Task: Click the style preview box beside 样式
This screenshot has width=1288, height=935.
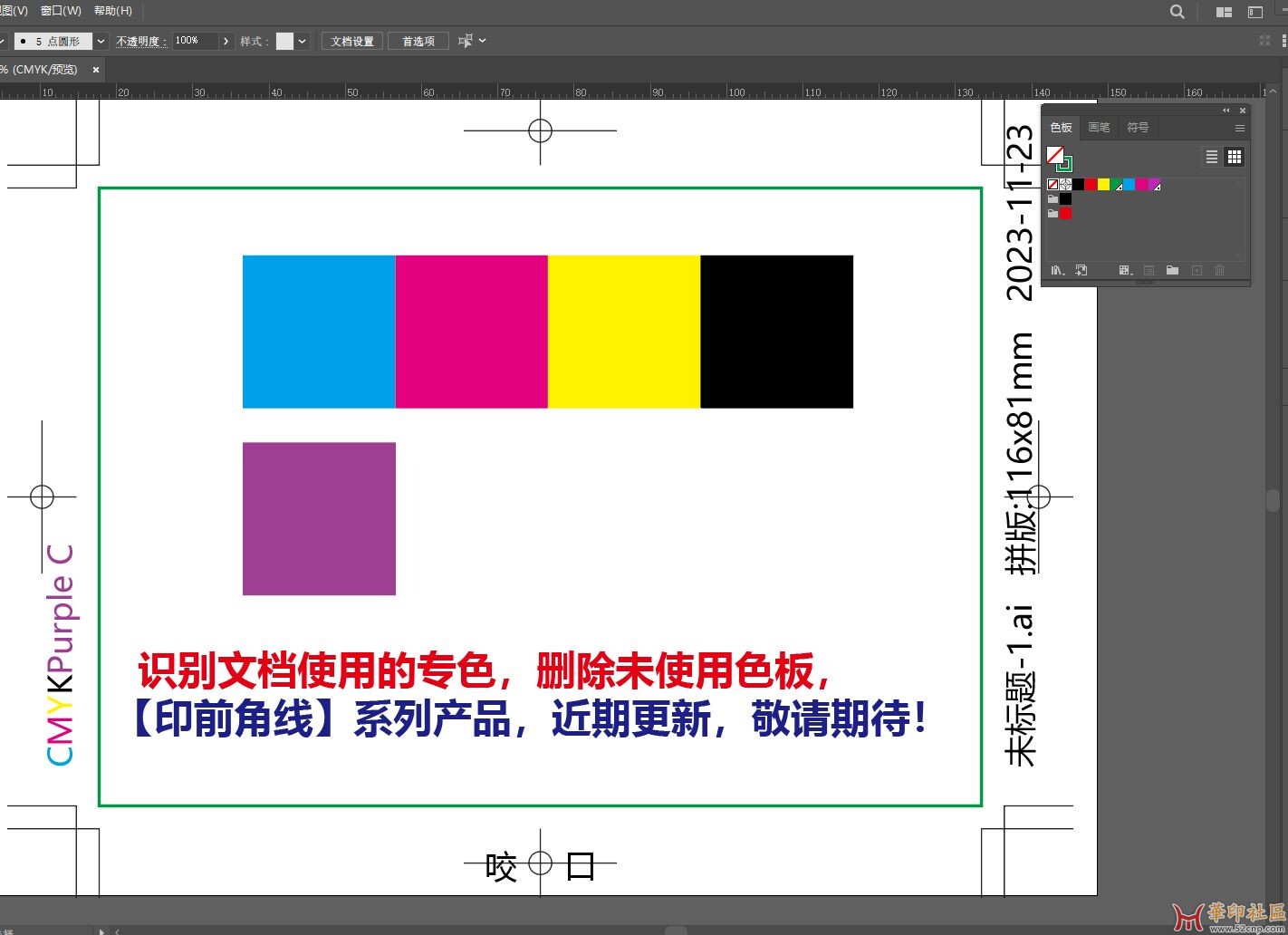Action: pos(284,41)
